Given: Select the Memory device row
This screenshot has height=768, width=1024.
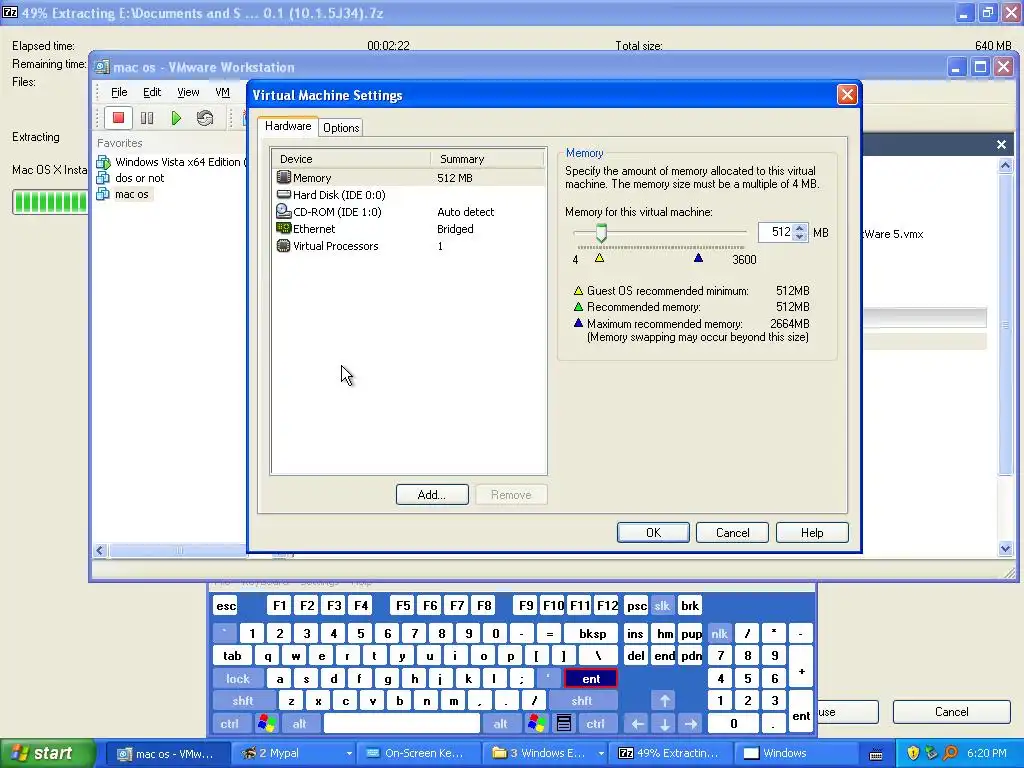Looking at the screenshot, I should click(x=408, y=178).
